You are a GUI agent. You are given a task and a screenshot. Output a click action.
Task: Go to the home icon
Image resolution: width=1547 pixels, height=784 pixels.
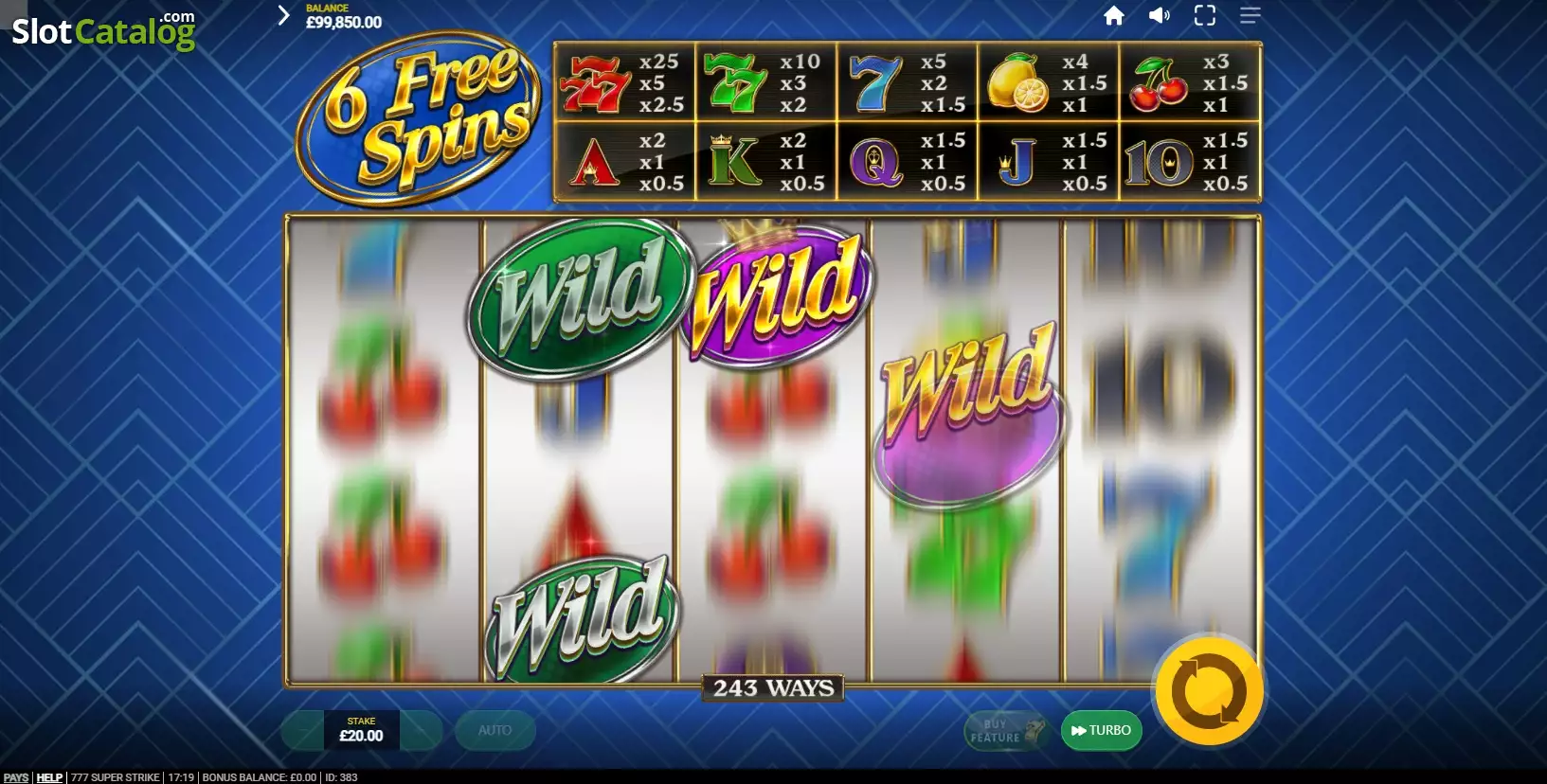(x=1114, y=15)
